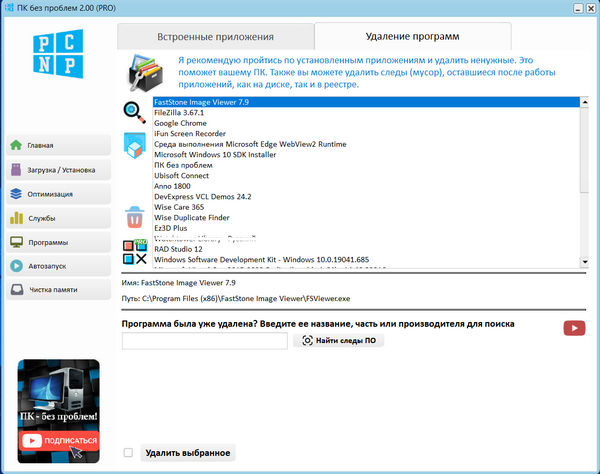Tick the checkbox beside Удалить выбранное

pyautogui.click(x=128, y=453)
